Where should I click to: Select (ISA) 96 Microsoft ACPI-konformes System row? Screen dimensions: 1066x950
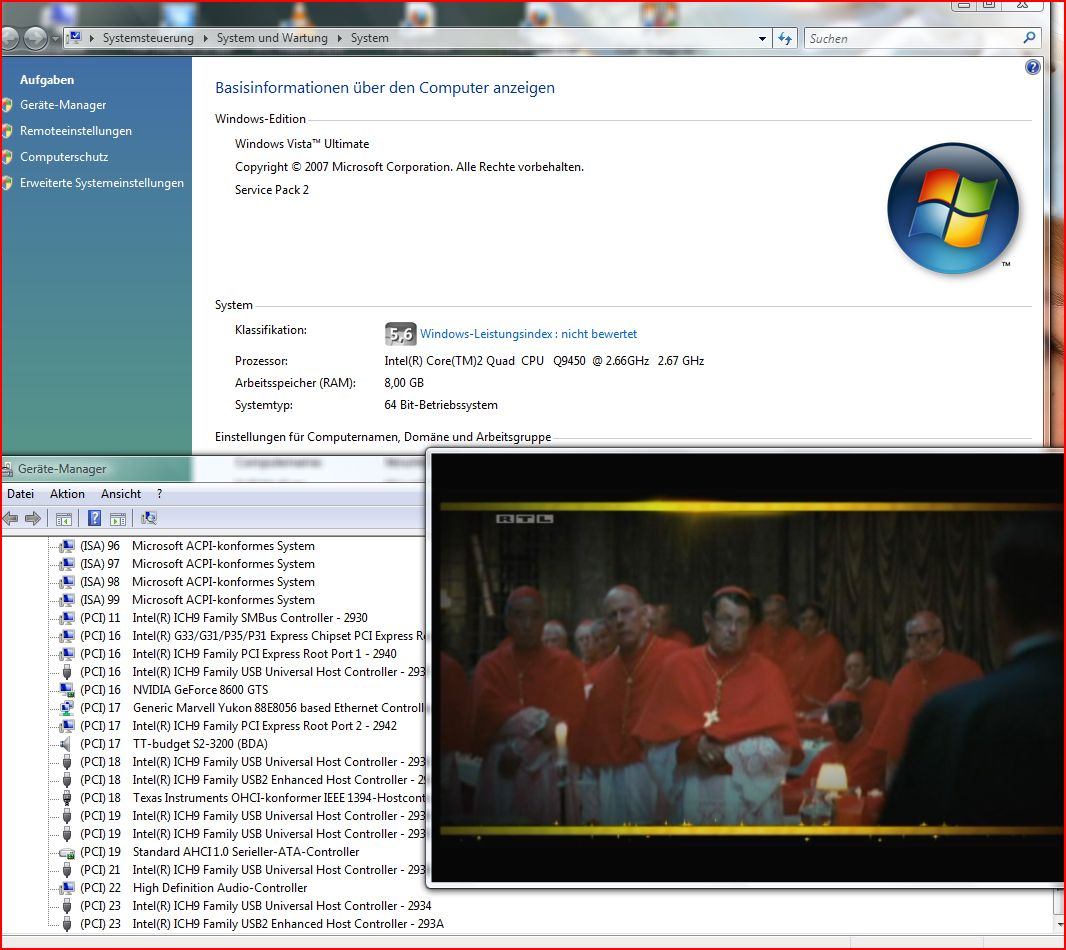197,546
